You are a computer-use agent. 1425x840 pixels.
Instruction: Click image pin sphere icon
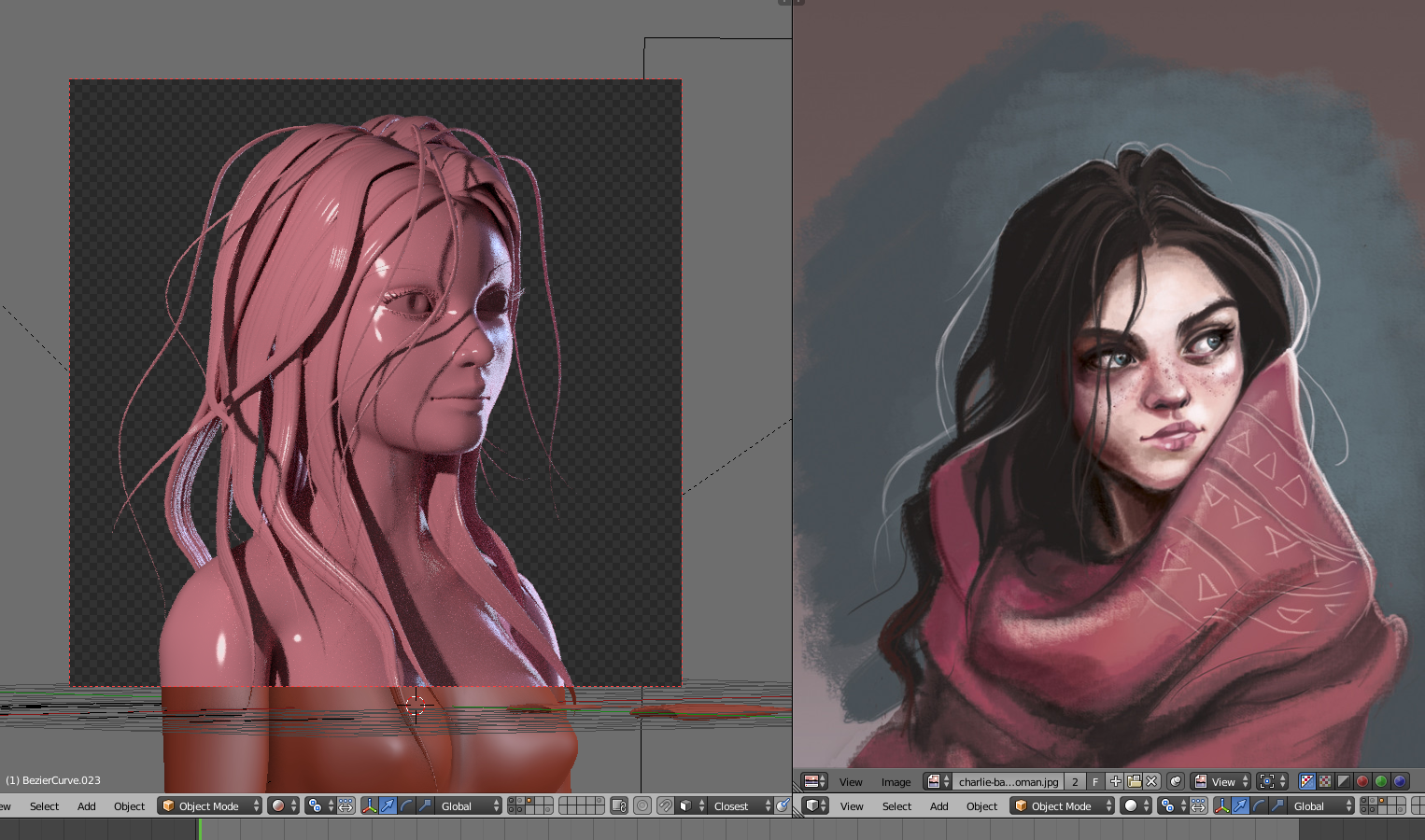(1176, 781)
